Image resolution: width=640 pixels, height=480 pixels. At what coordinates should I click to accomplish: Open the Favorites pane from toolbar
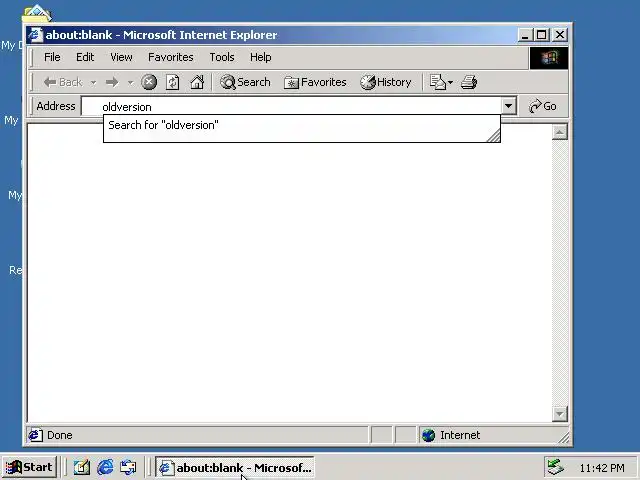tap(315, 82)
